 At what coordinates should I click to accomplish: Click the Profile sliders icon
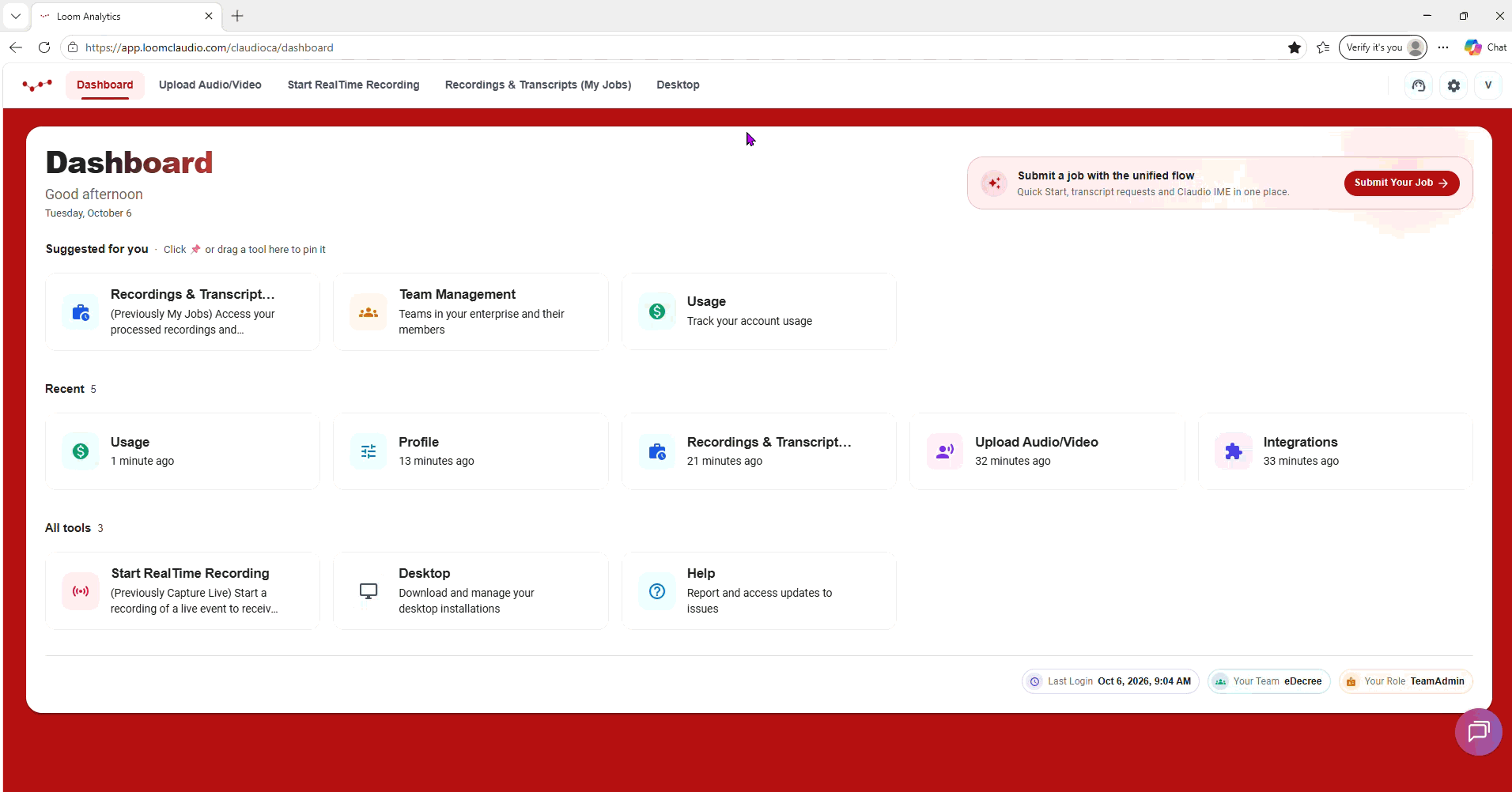(369, 451)
